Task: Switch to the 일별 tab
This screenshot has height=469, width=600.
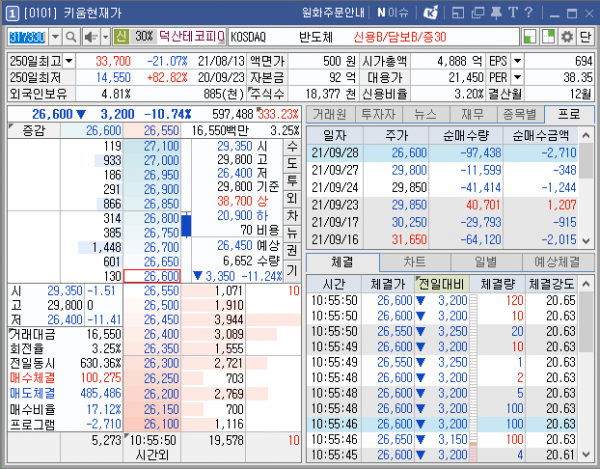Action: (x=486, y=262)
